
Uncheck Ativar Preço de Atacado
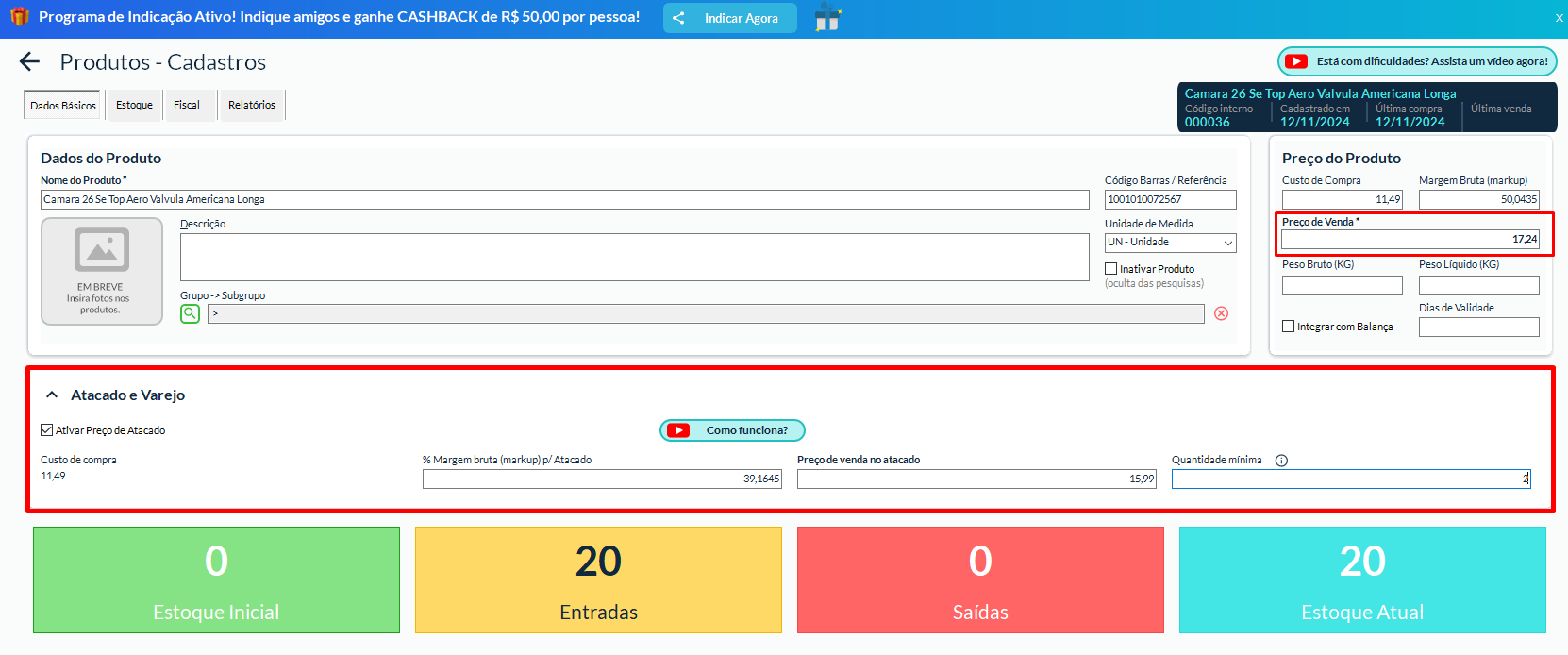(47, 430)
